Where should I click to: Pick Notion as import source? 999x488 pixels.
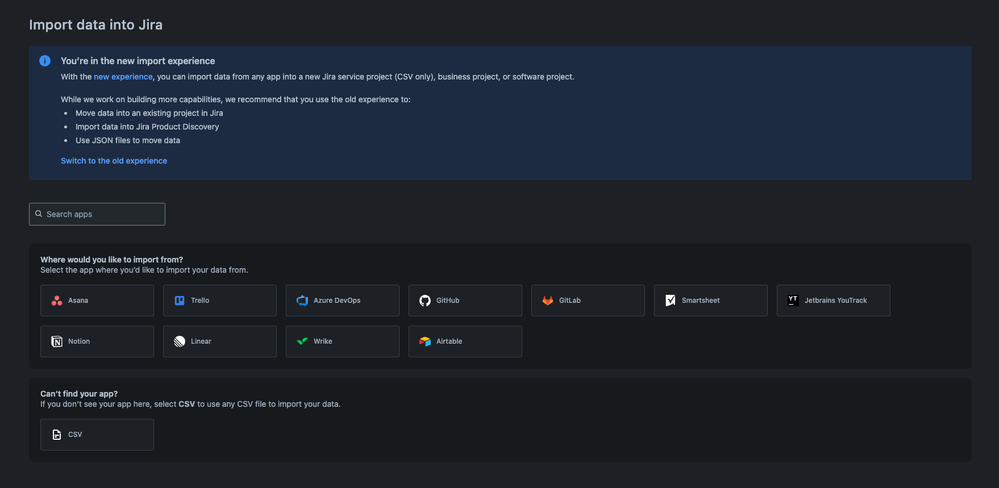coord(97,341)
